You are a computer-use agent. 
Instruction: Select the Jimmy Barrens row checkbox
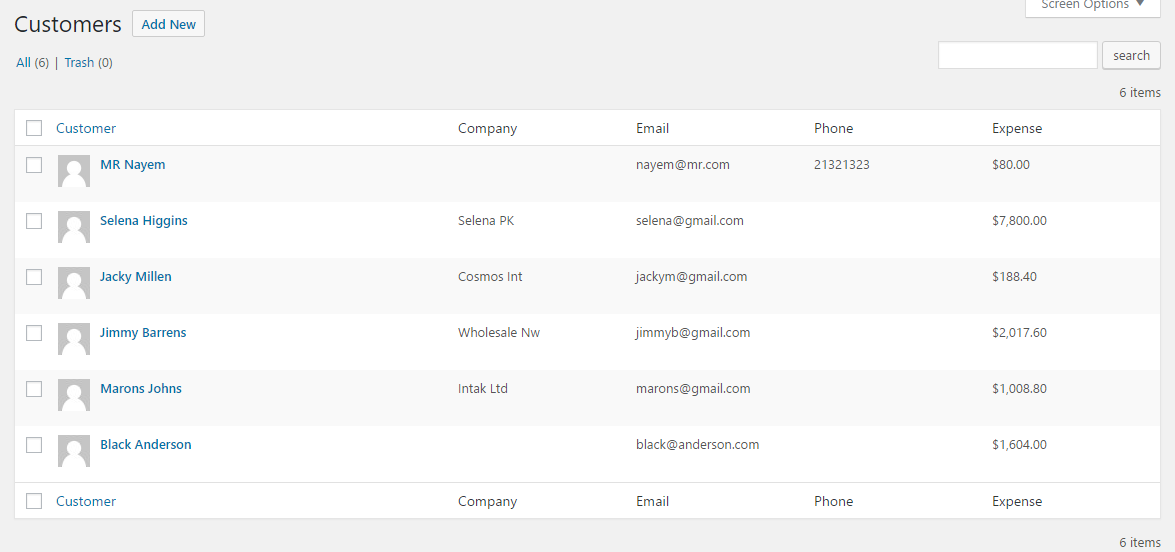pos(34,333)
